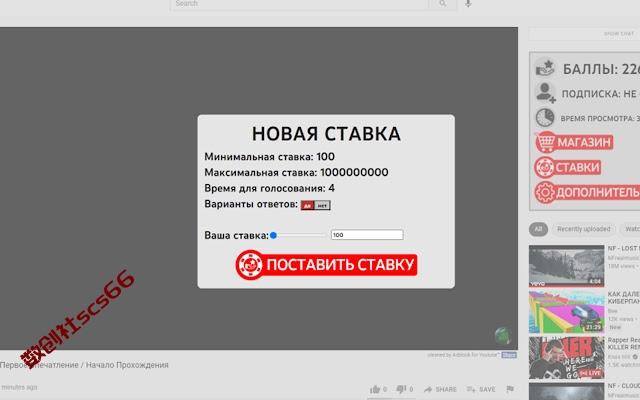
Task: Click the report flag icon
Action: click(x=510, y=389)
